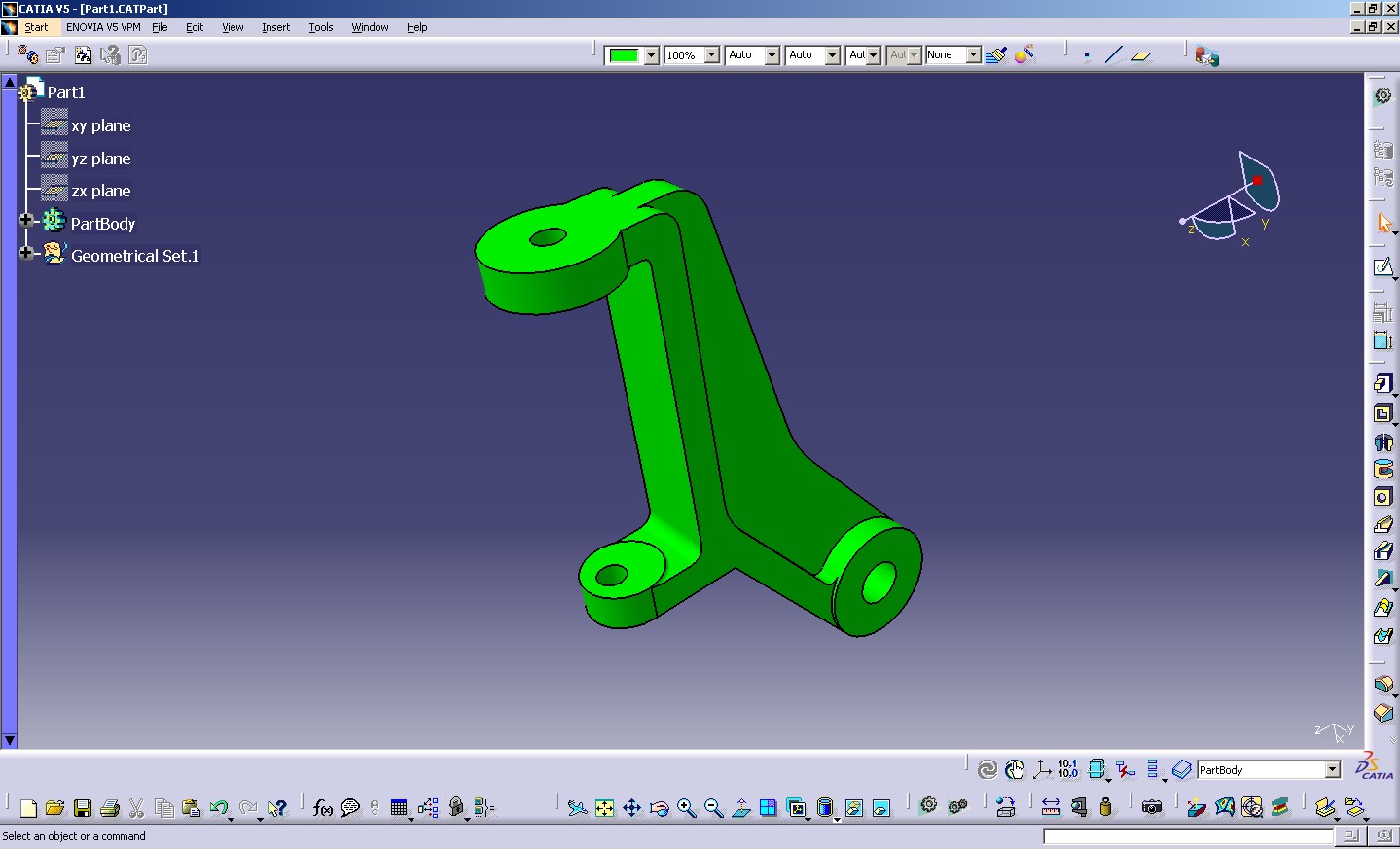
Task: Click the tree panel scroll up arrow
Action: tap(9, 82)
